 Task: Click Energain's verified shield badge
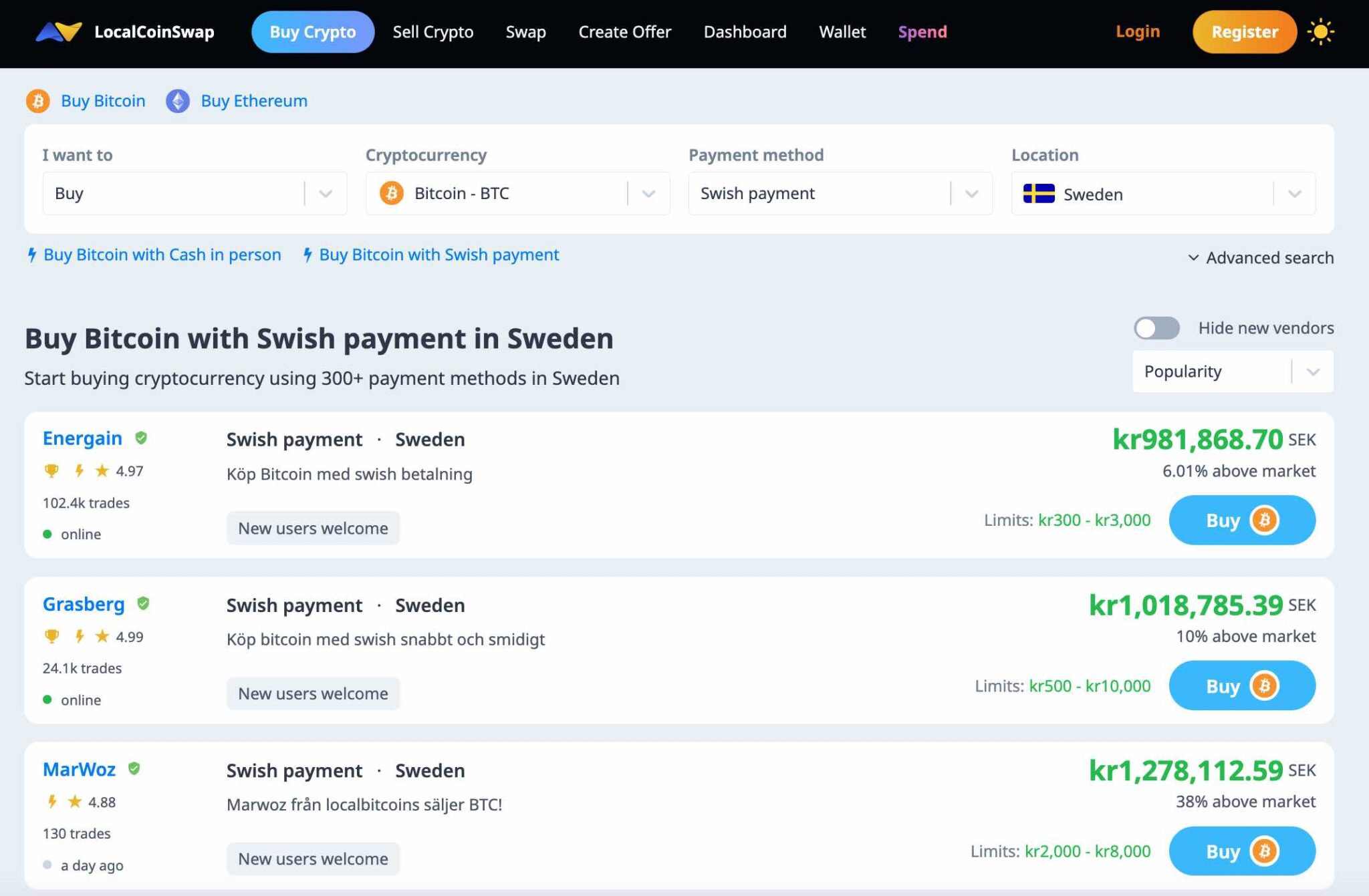pyautogui.click(x=141, y=438)
